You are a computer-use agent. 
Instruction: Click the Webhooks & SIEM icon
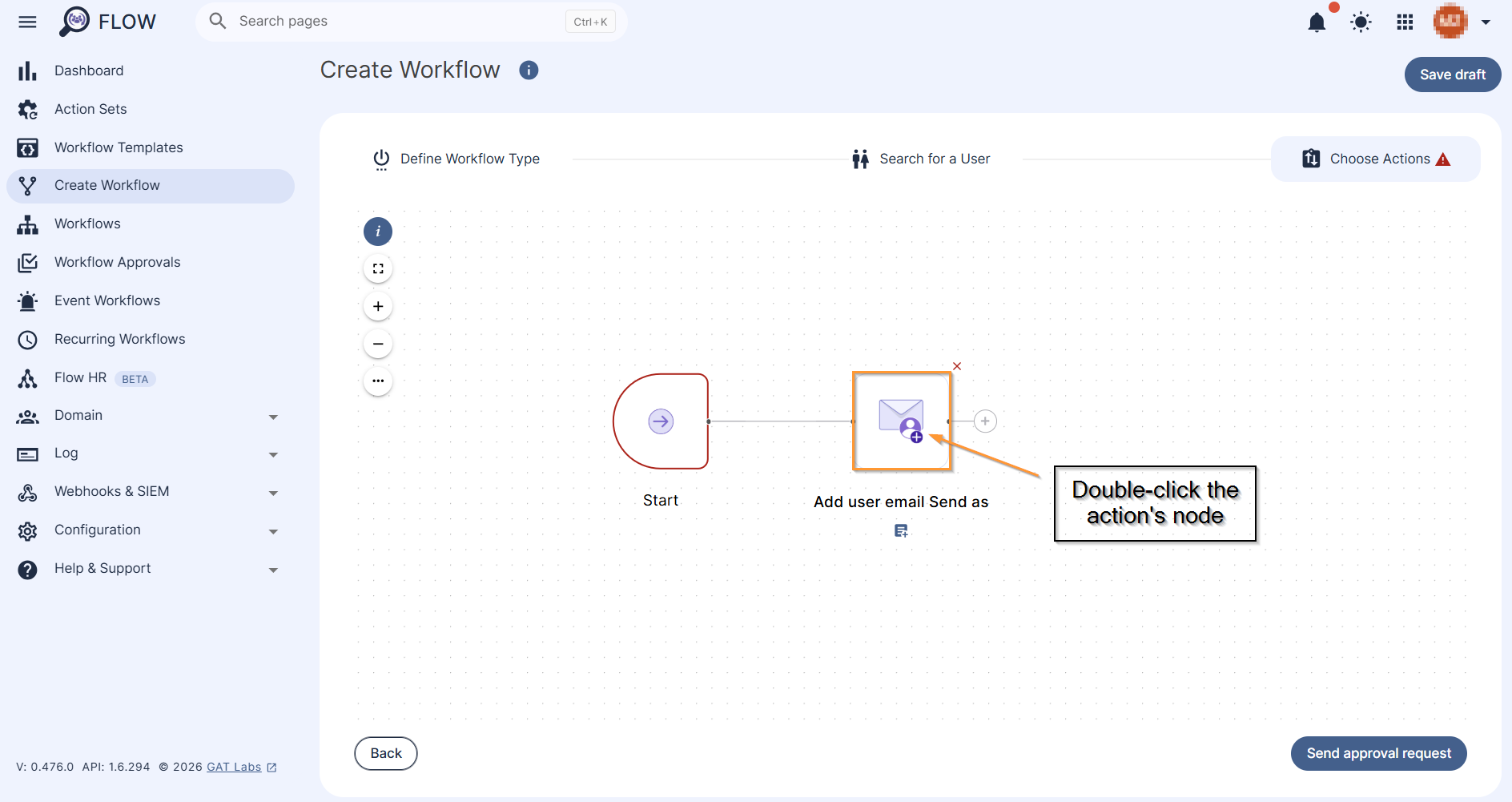(x=27, y=493)
